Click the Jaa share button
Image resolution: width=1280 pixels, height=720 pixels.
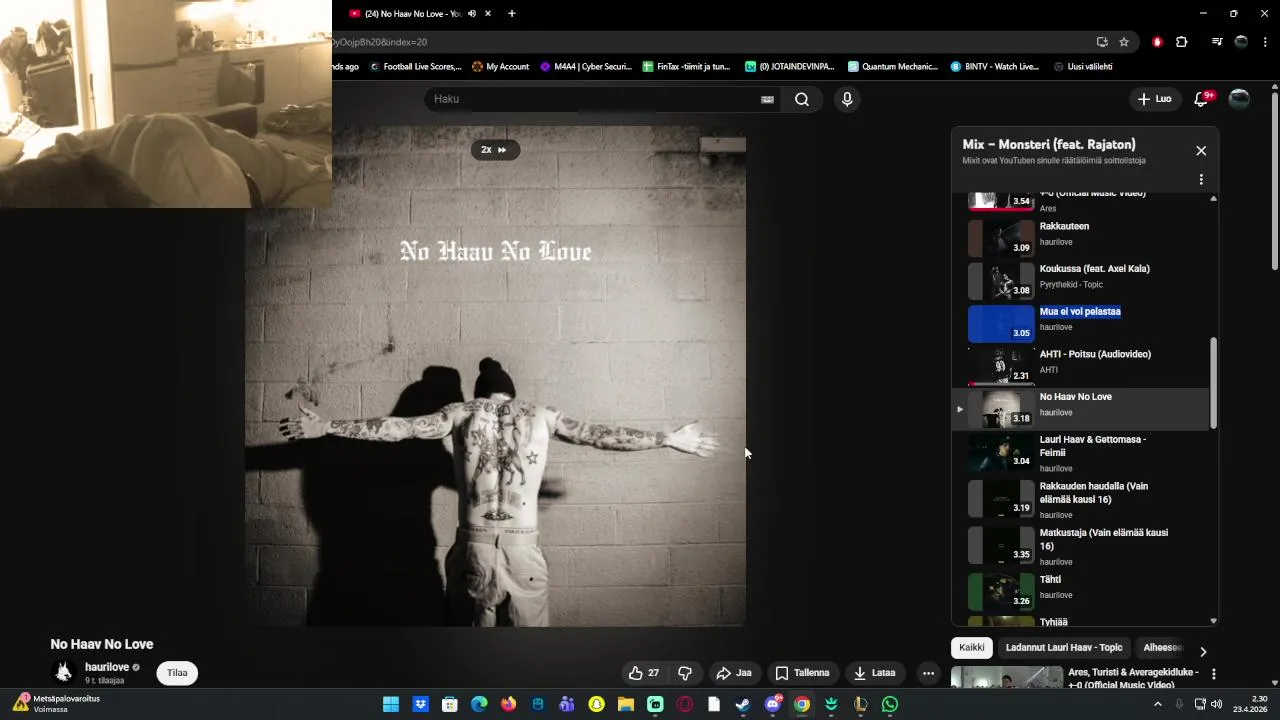click(x=733, y=673)
